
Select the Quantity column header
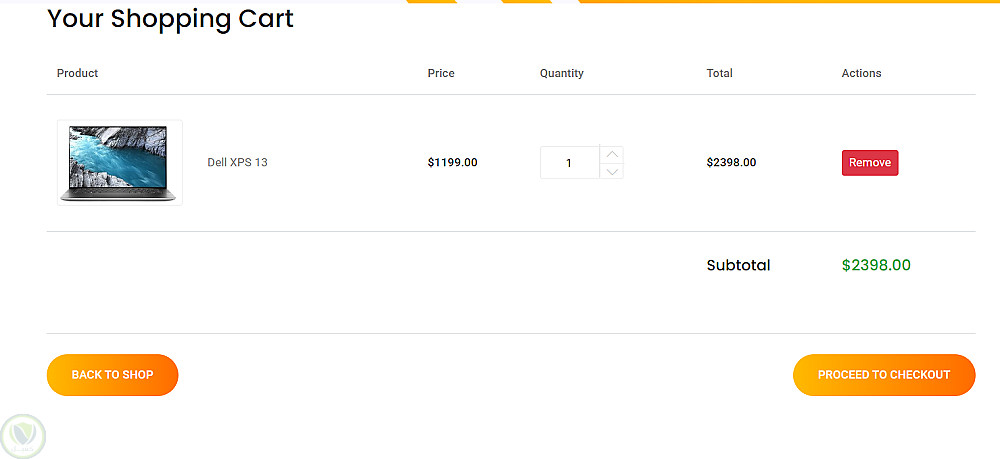561,73
